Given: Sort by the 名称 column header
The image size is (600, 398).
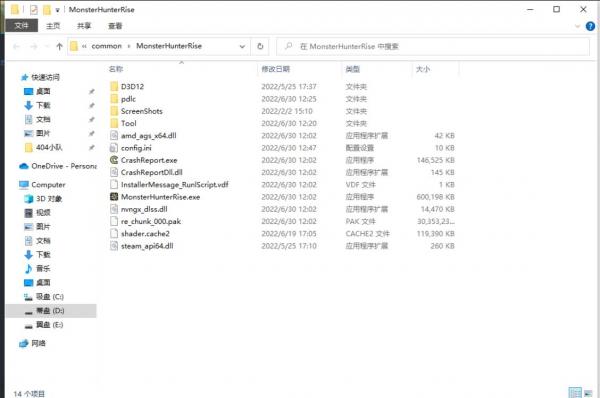Looking at the screenshot, I should (116, 69).
